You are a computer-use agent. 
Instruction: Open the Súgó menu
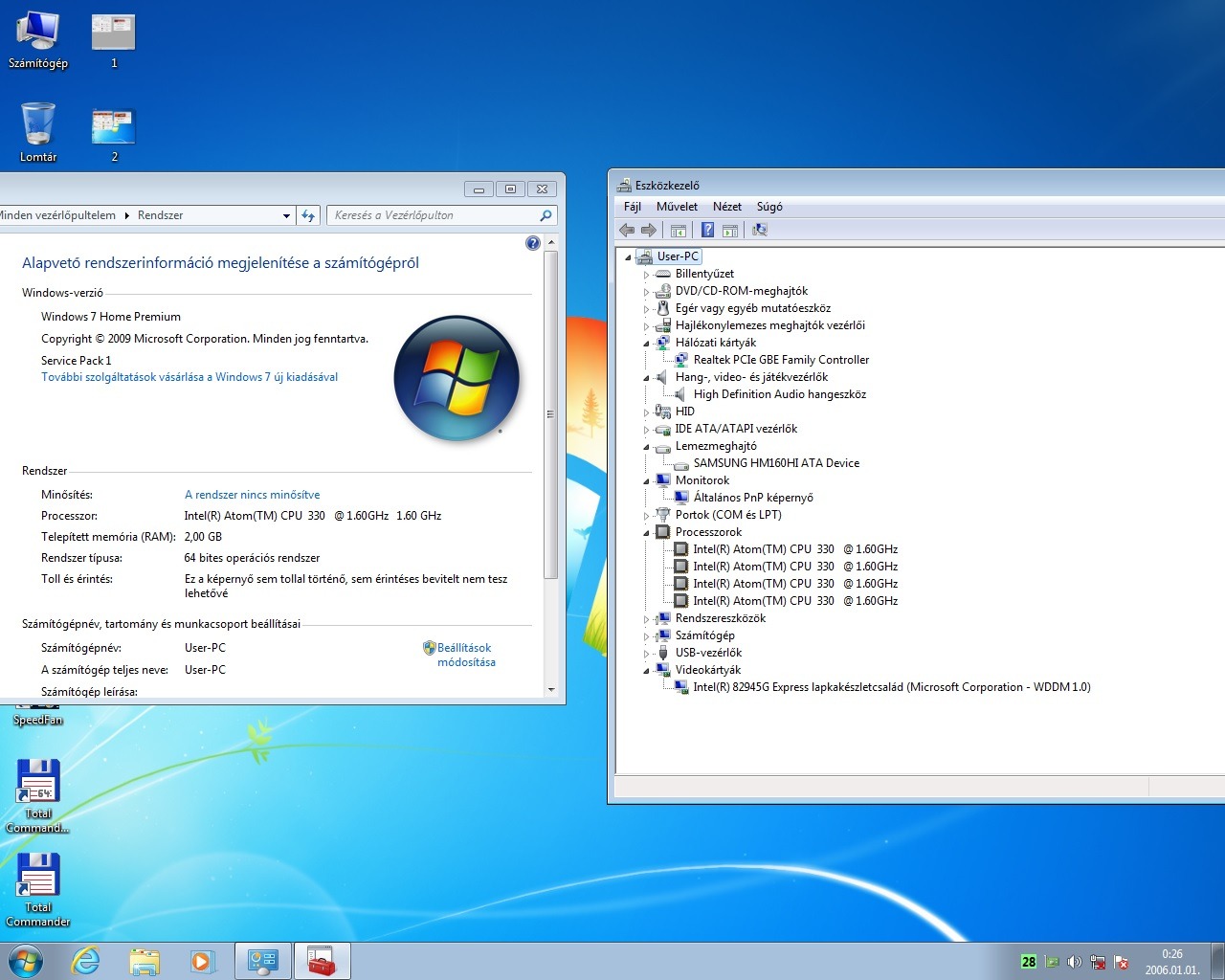click(769, 207)
